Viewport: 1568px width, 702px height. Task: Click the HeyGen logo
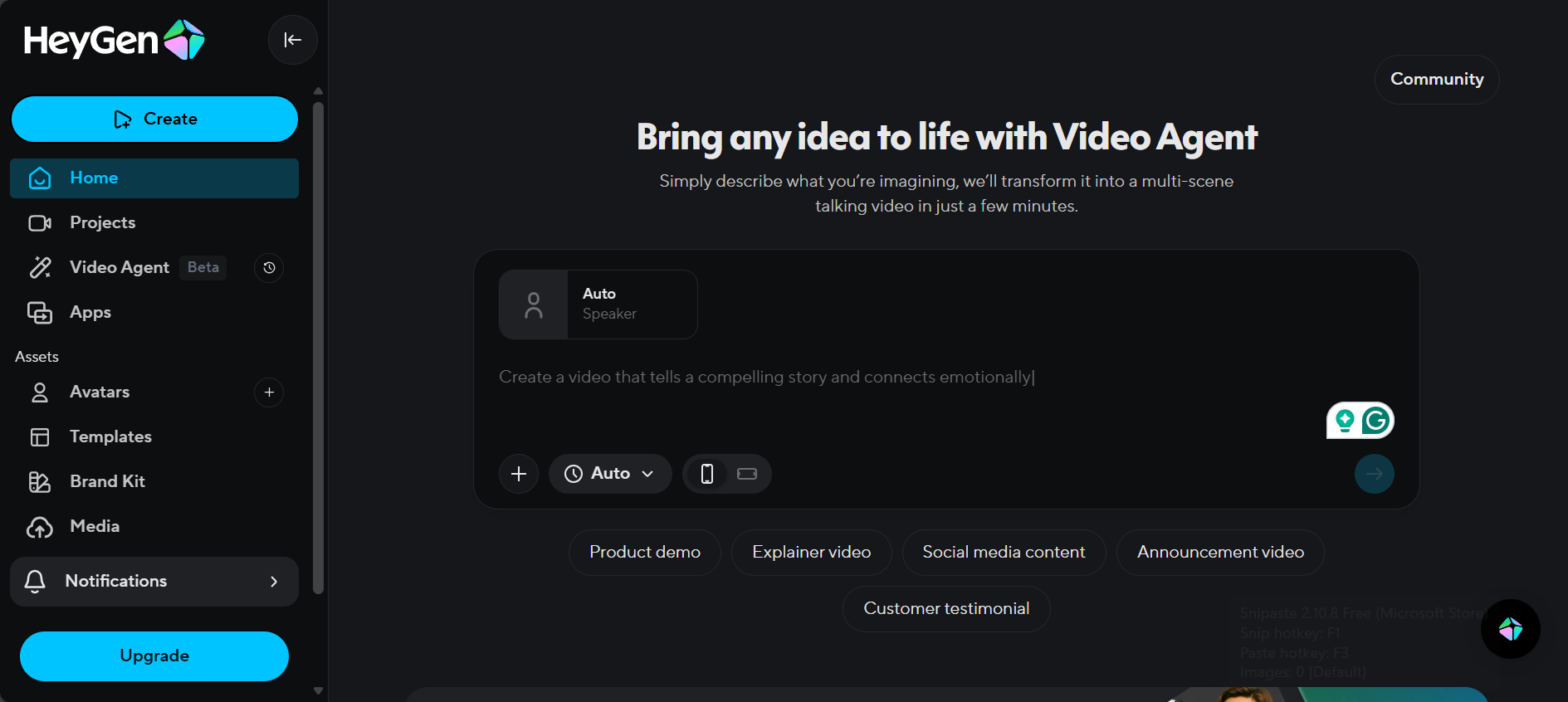click(114, 40)
